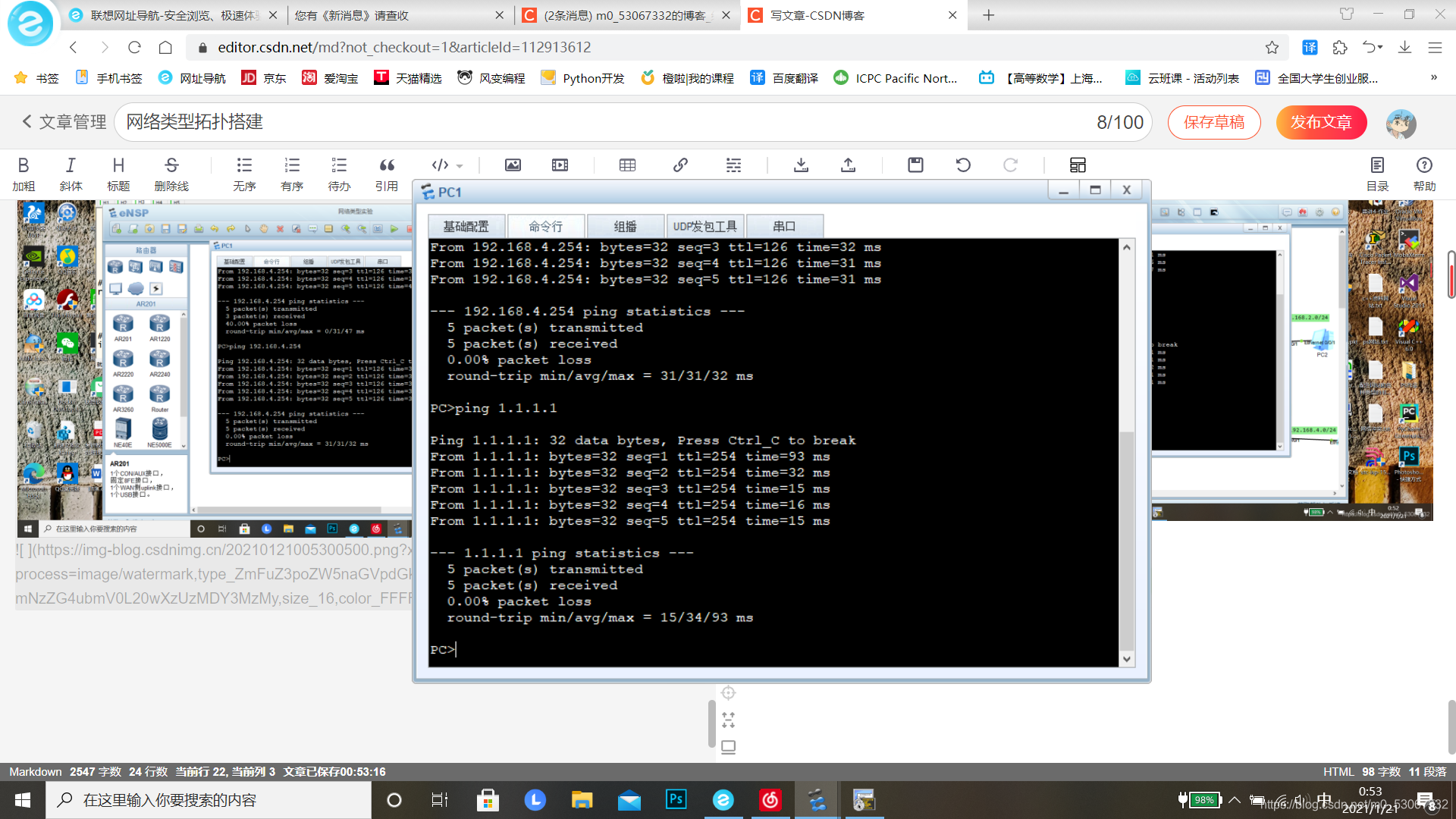This screenshot has width=1456, height=819.
Task: Open the m0_53067332的博客 browser tab
Action: tap(626, 15)
